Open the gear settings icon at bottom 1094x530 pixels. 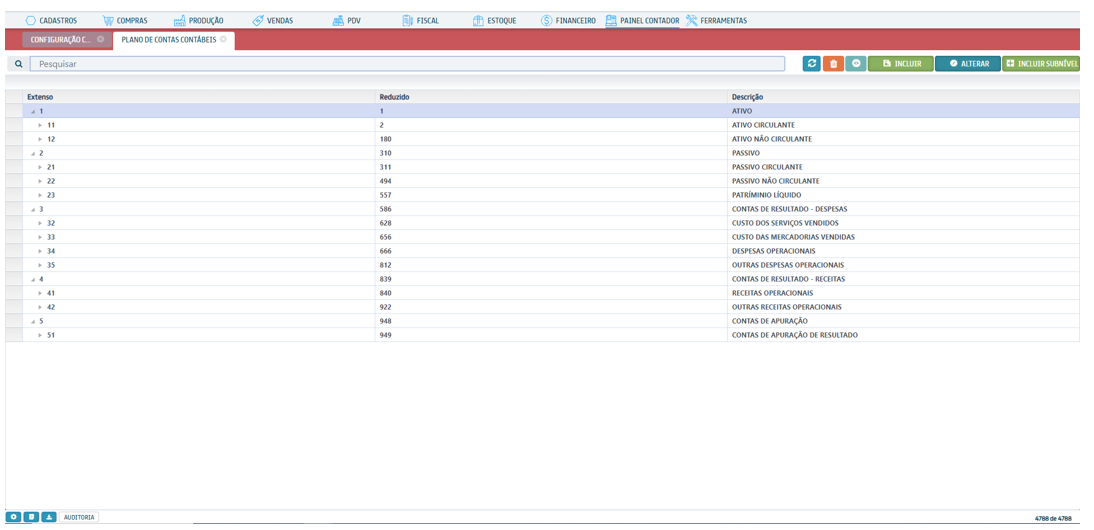coord(13,517)
